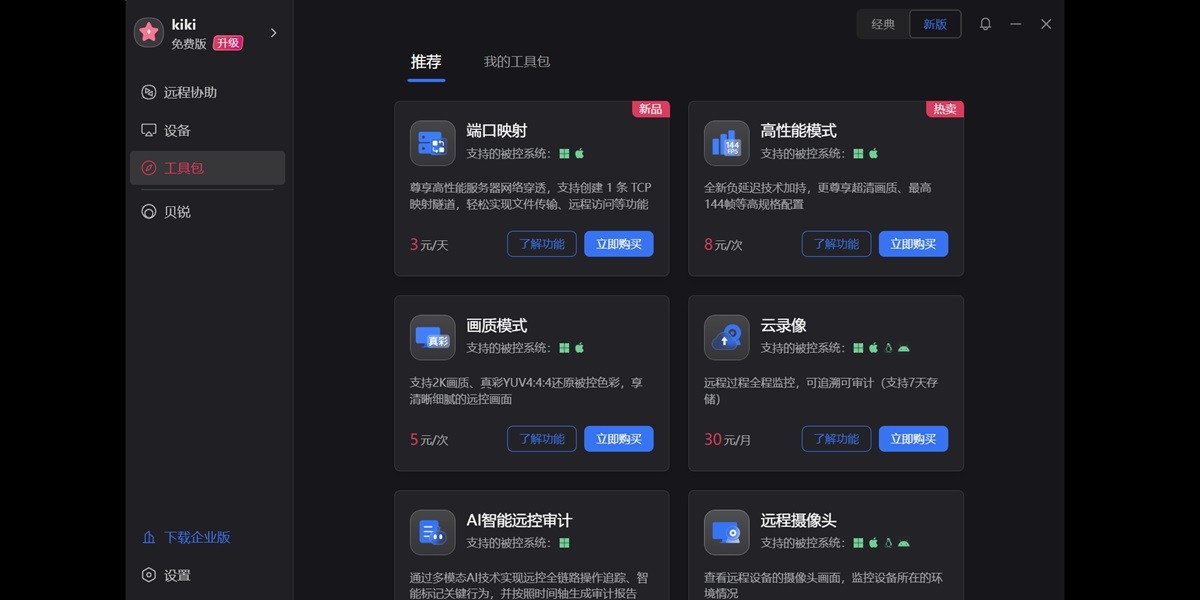The width and height of the screenshot is (1200, 600).
Task: Click 了解功能 for 高性能模式
Action: [836, 243]
